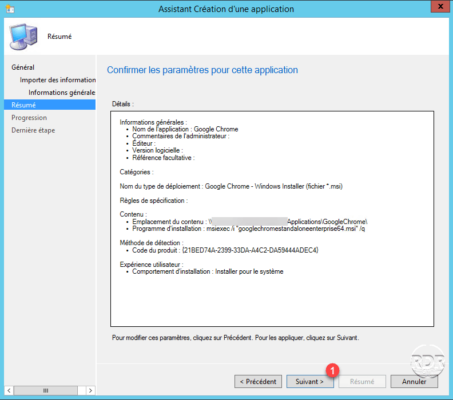The image size is (453, 400).
Task: Click the 'Nom du type de déploiement' line
Action: 231,186
